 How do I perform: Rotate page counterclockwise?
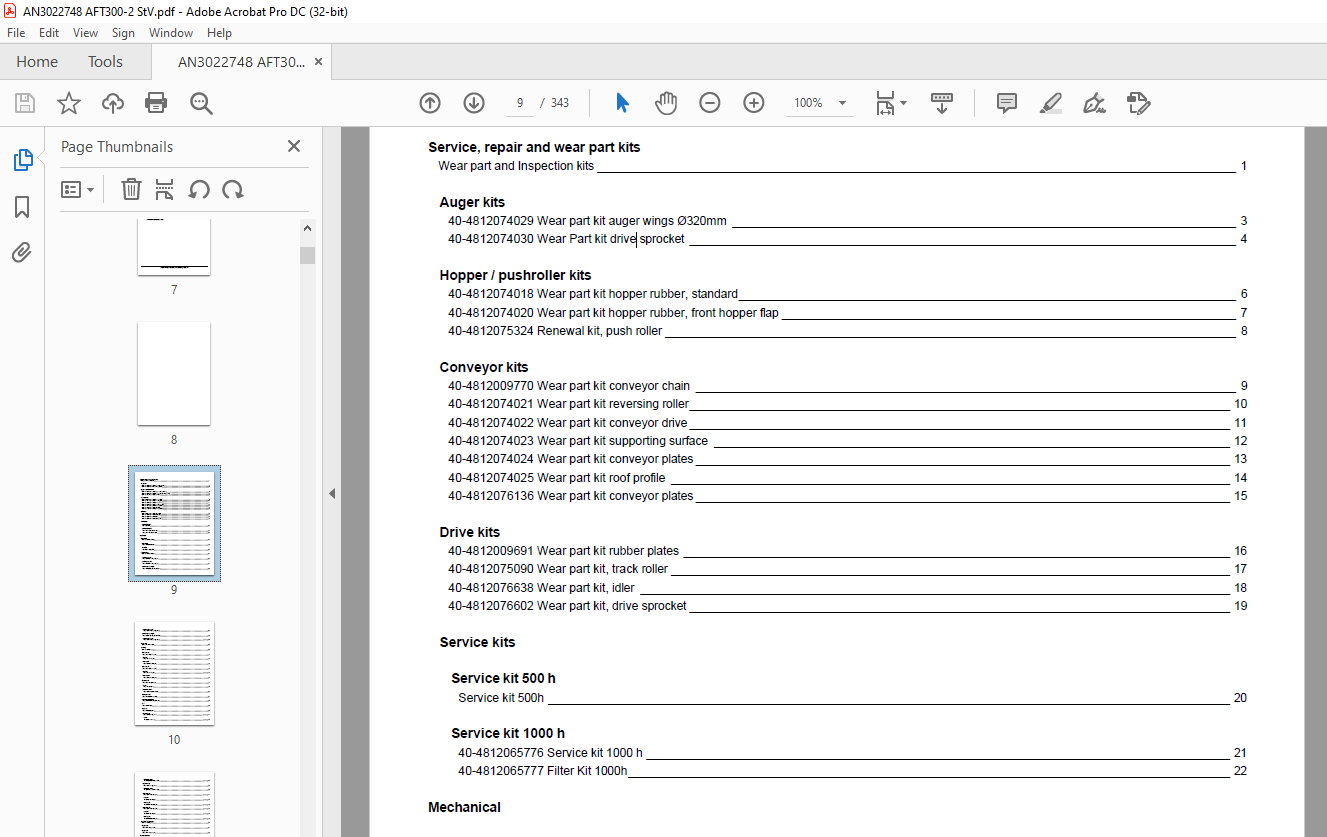[199, 190]
